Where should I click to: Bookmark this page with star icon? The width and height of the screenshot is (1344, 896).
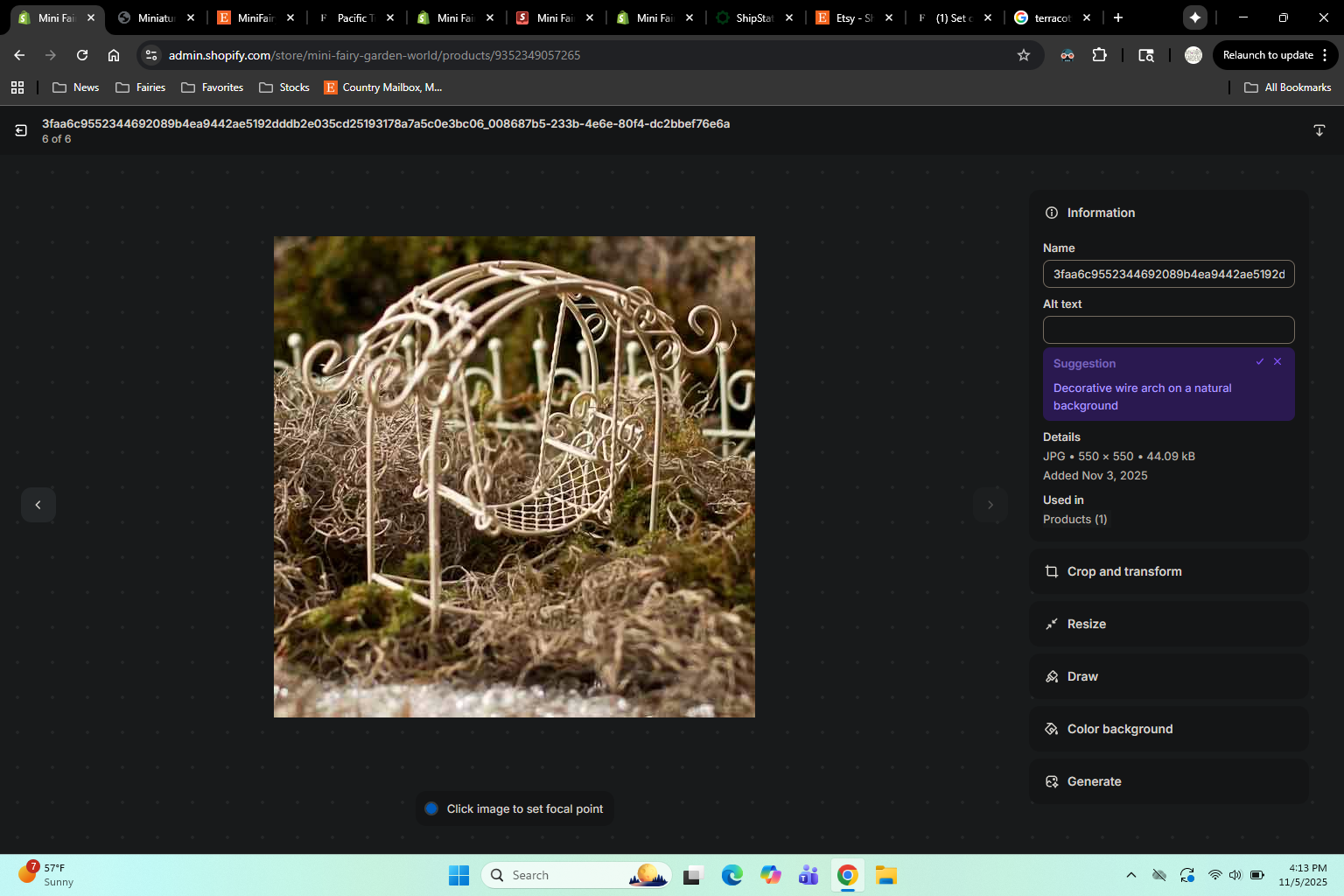[1024, 55]
